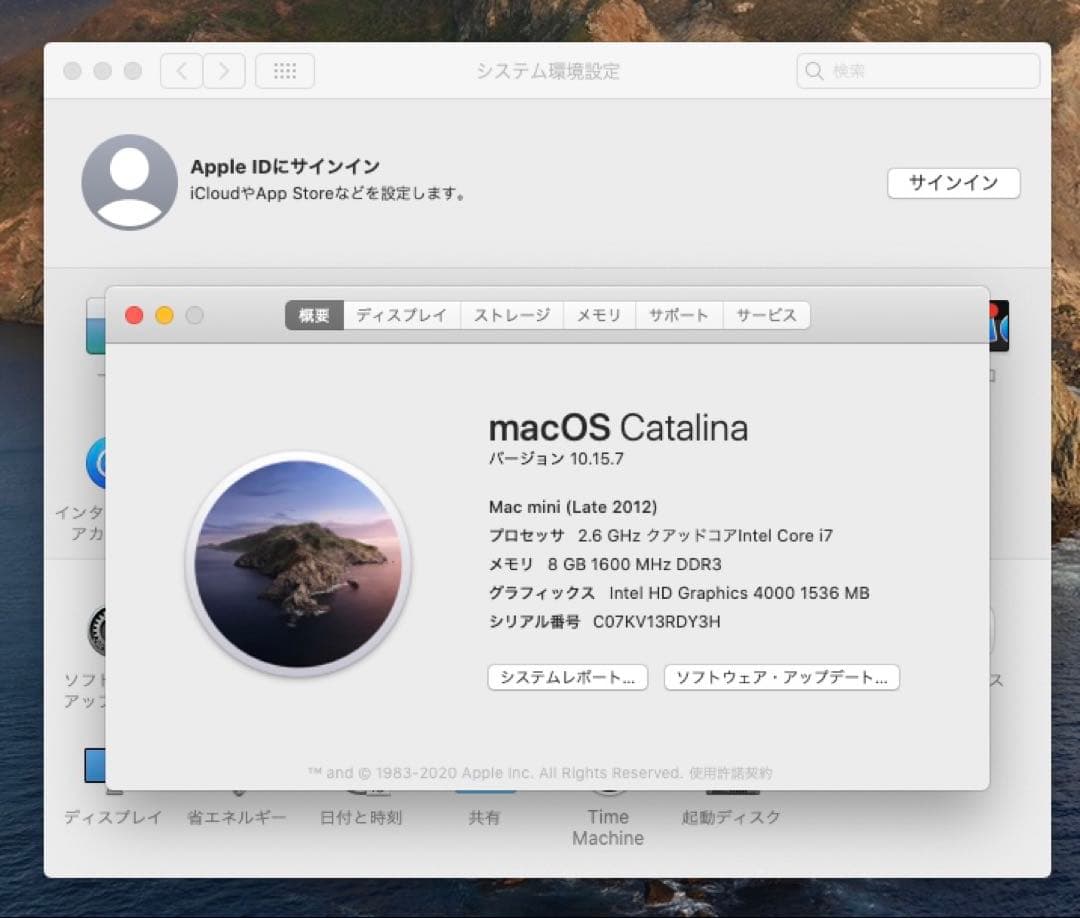This screenshot has width=1080, height=918.
Task: Run ソフトウェア・アップデート from the About window
Action: pos(782,677)
